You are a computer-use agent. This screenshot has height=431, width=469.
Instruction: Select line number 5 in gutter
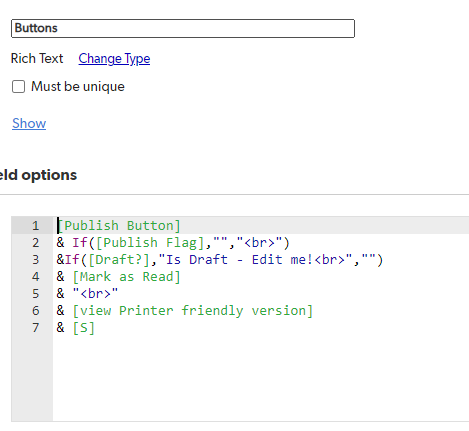pos(36,294)
